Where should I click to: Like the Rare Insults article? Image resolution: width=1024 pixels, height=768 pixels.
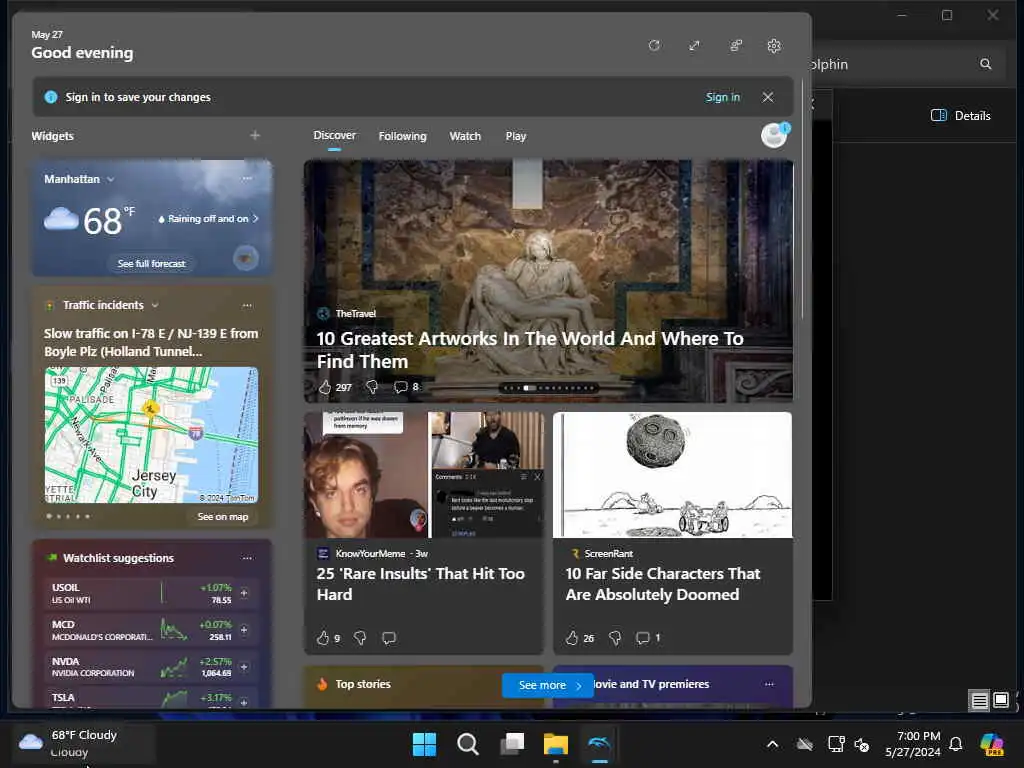click(x=323, y=638)
